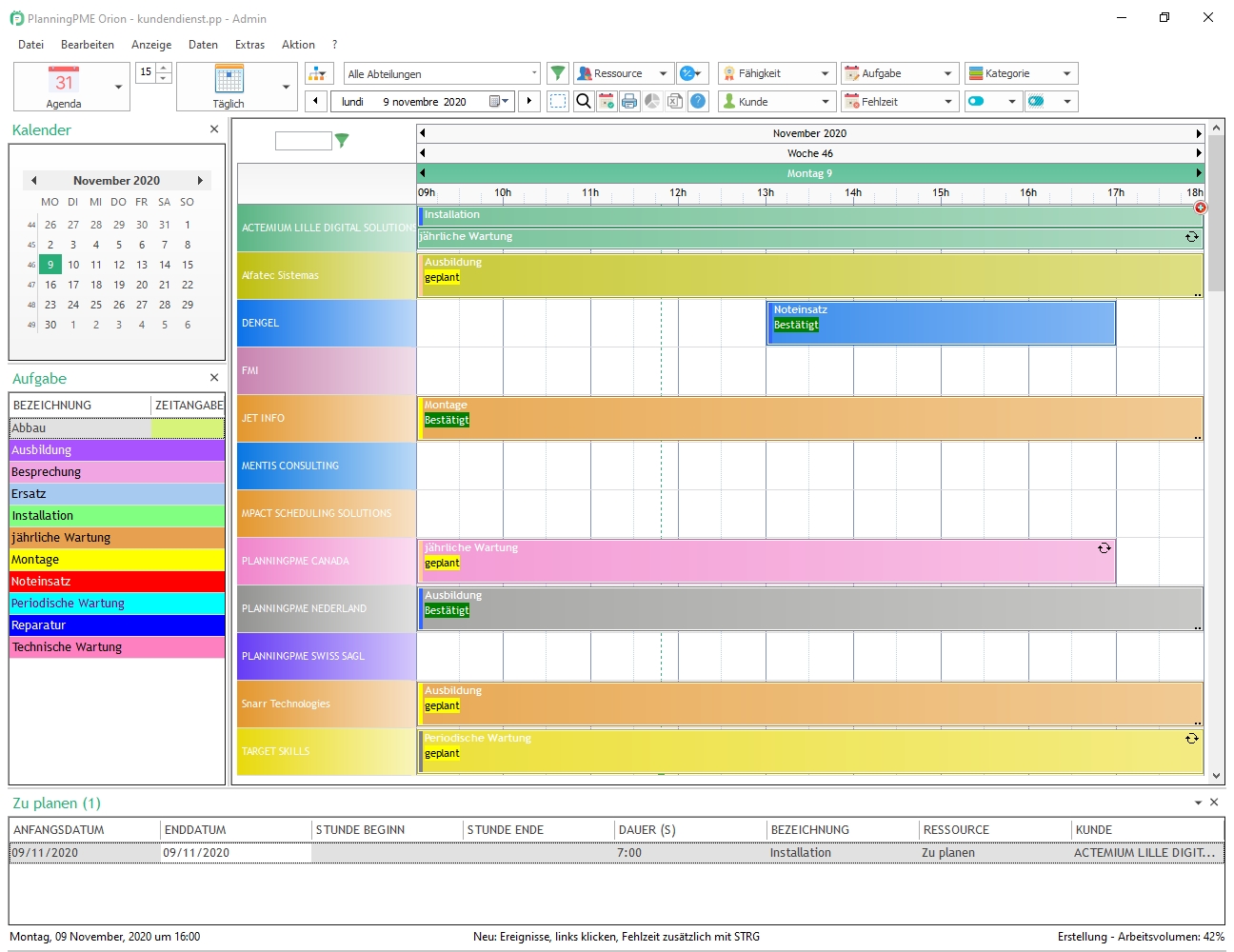Click the blue toggle switch in toolbar
Viewport: 1234px width, 952px height.
pos(977,101)
